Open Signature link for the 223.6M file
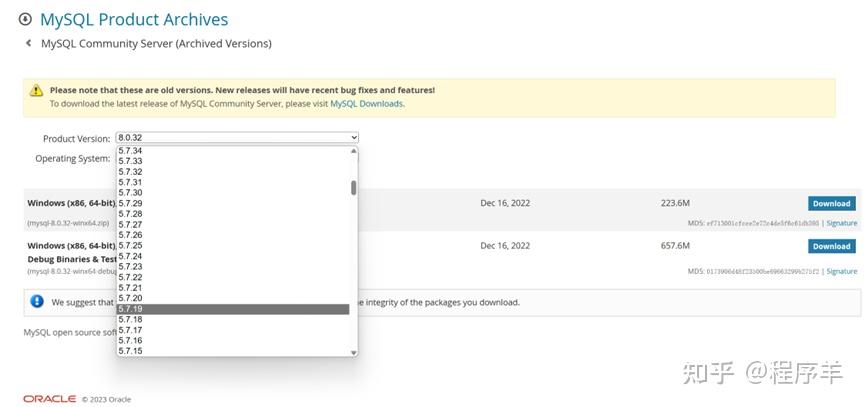The height and width of the screenshot is (407, 865). [841, 223]
